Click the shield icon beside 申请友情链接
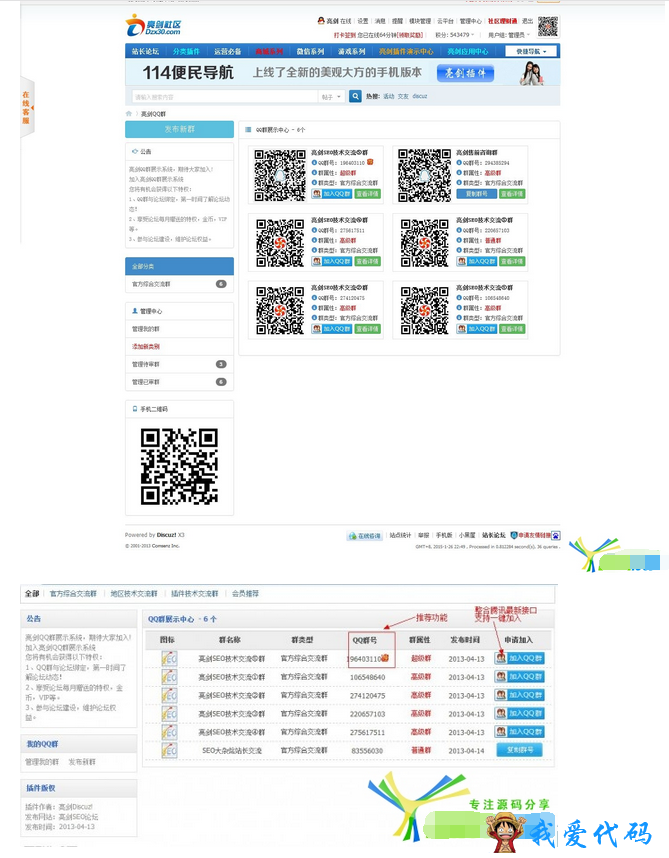Viewport: 669px width, 858px height. tap(514, 535)
